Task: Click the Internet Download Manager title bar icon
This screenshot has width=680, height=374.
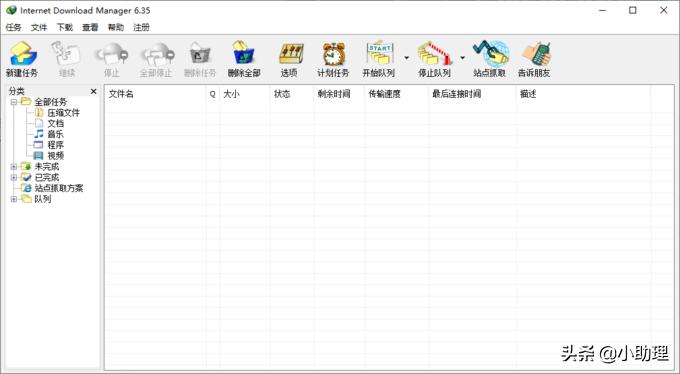Action: click(11, 10)
